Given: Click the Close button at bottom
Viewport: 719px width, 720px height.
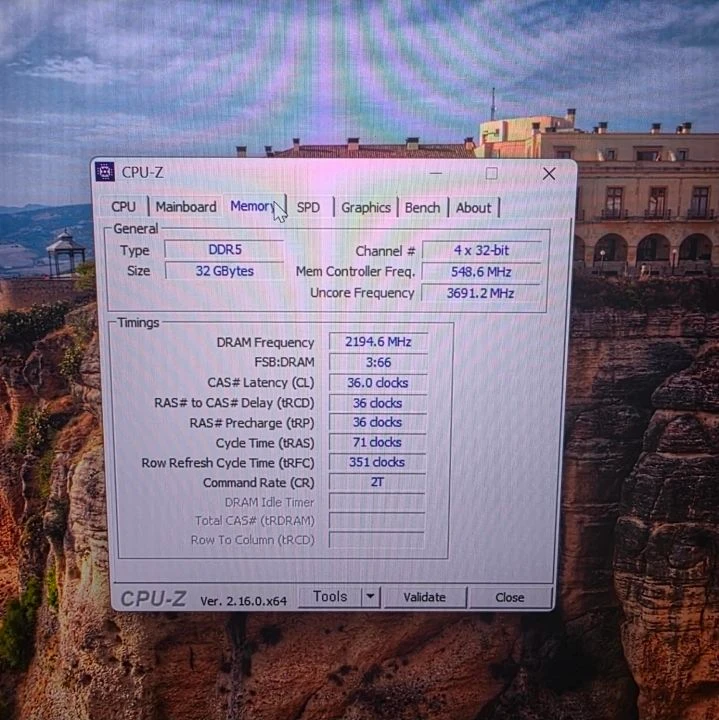Looking at the screenshot, I should tap(510, 597).
